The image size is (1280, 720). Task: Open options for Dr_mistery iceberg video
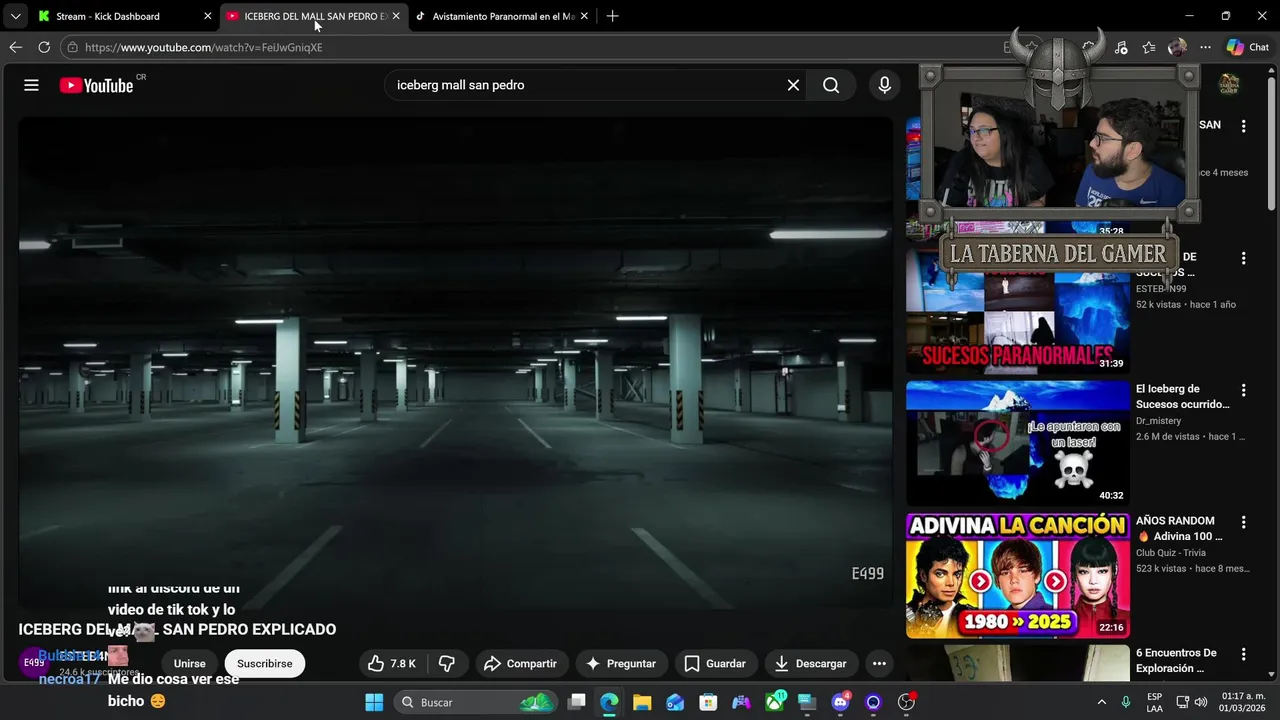point(1243,390)
